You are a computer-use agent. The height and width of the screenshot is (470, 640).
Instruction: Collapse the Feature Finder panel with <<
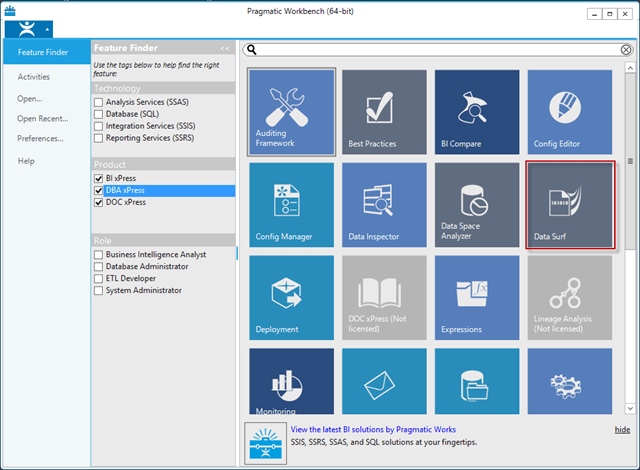[x=225, y=48]
